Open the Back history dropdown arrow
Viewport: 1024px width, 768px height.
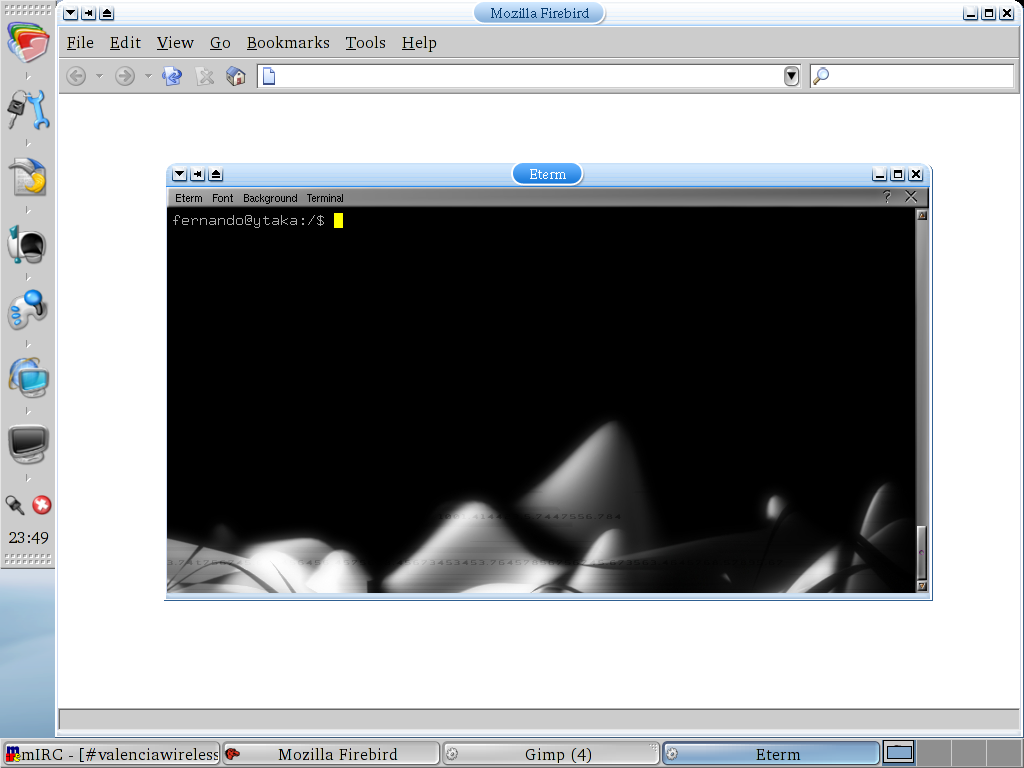click(x=99, y=76)
